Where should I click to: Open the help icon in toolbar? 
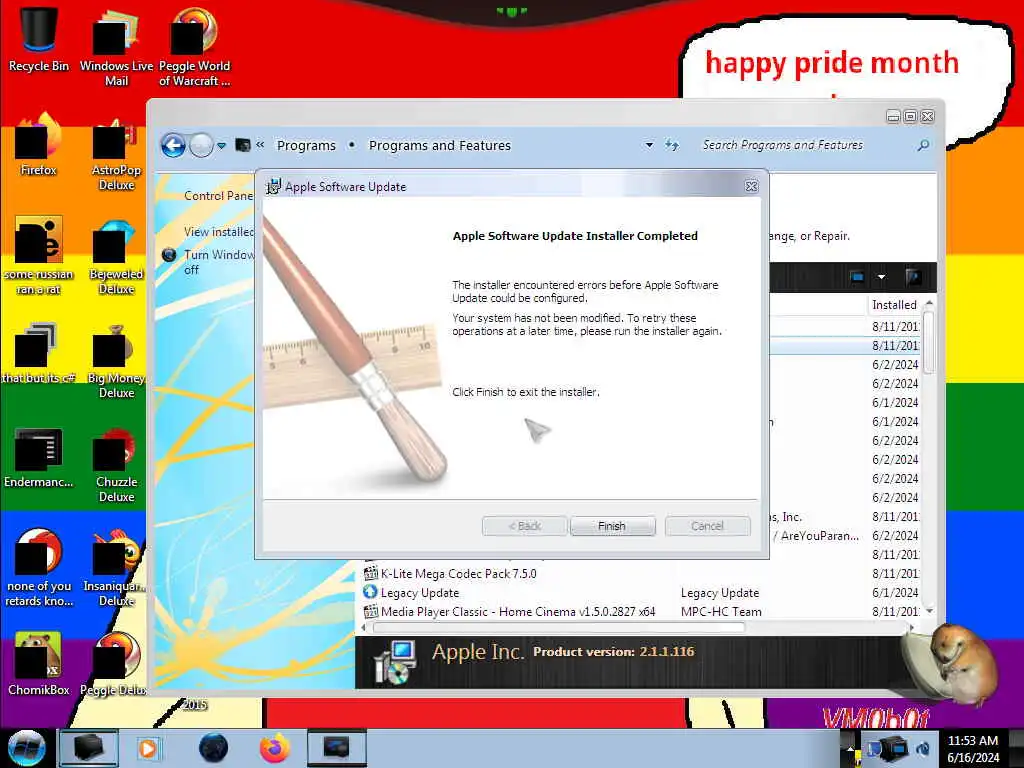click(x=914, y=277)
